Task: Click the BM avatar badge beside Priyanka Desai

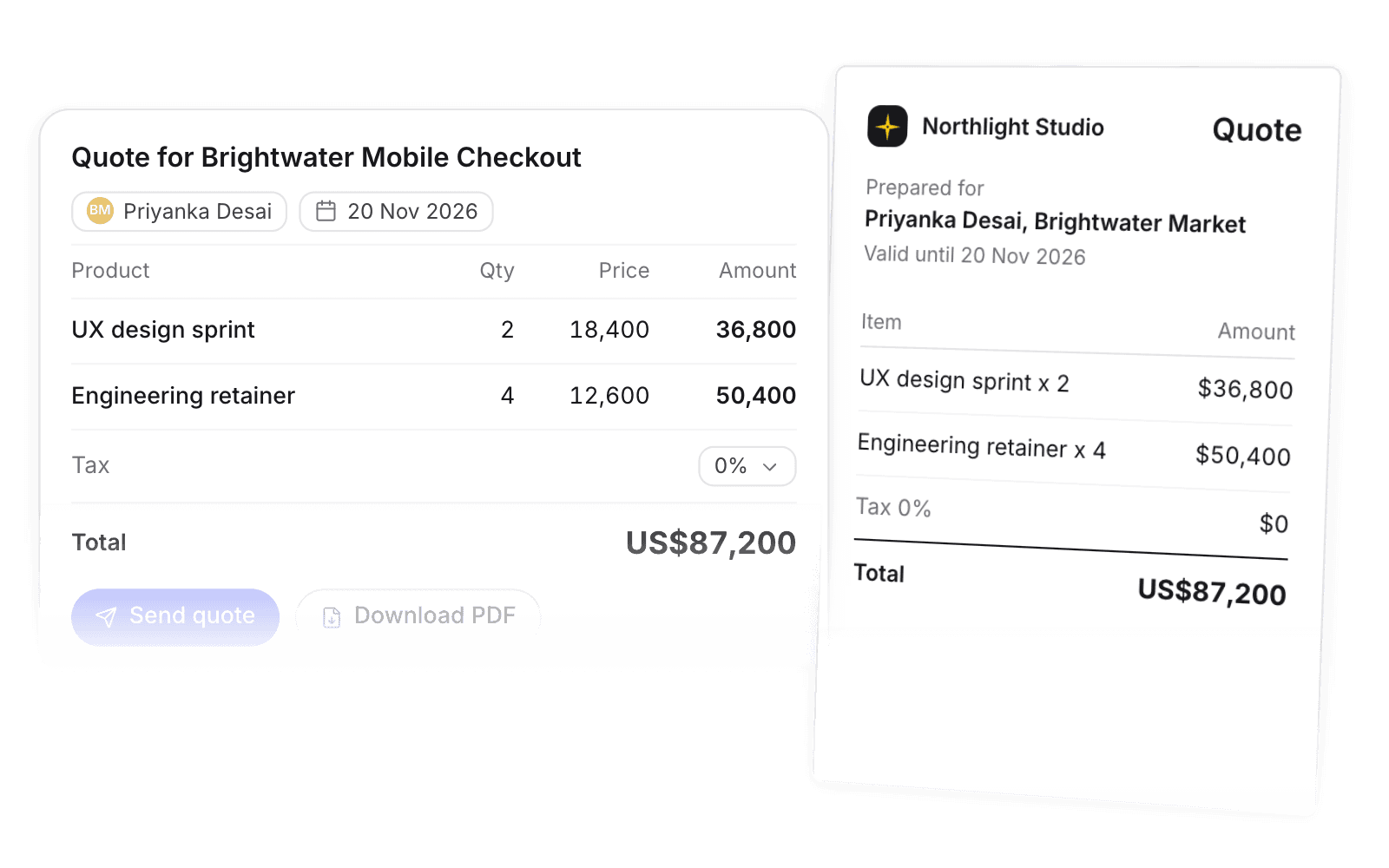Action: pyautogui.click(x=100, y=211)
